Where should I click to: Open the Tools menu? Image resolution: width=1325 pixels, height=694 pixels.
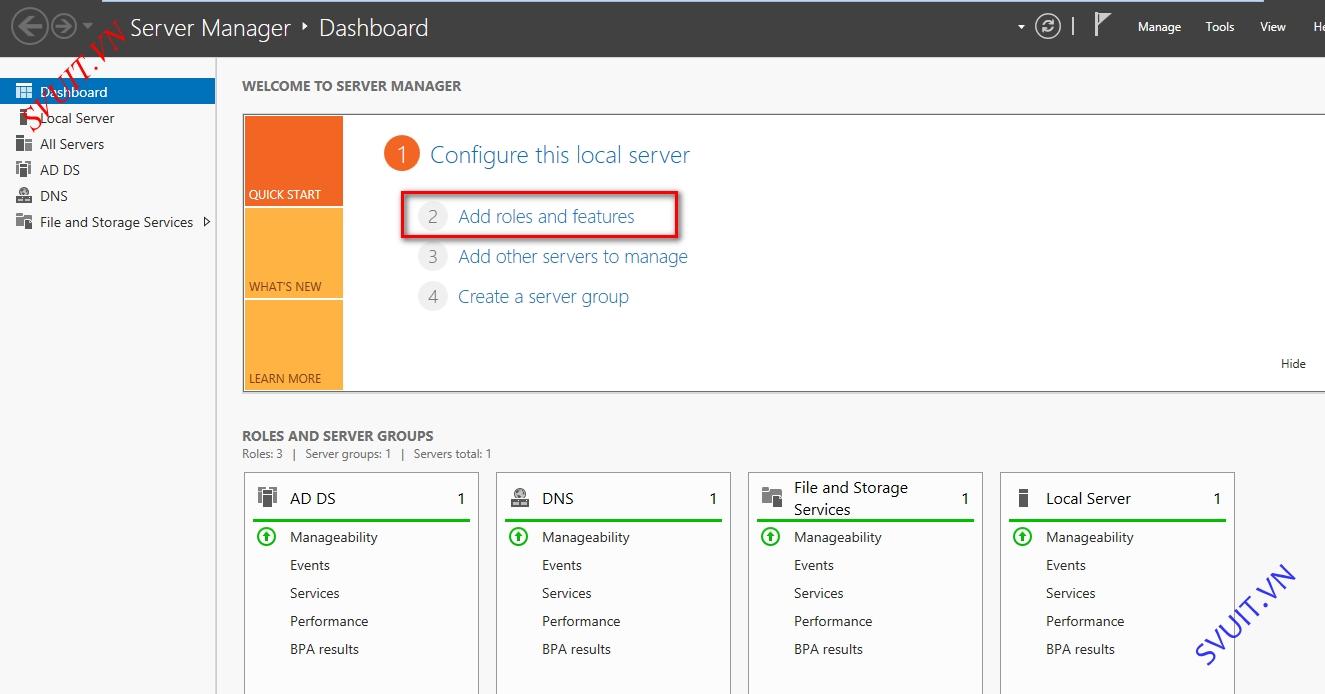1219,27
